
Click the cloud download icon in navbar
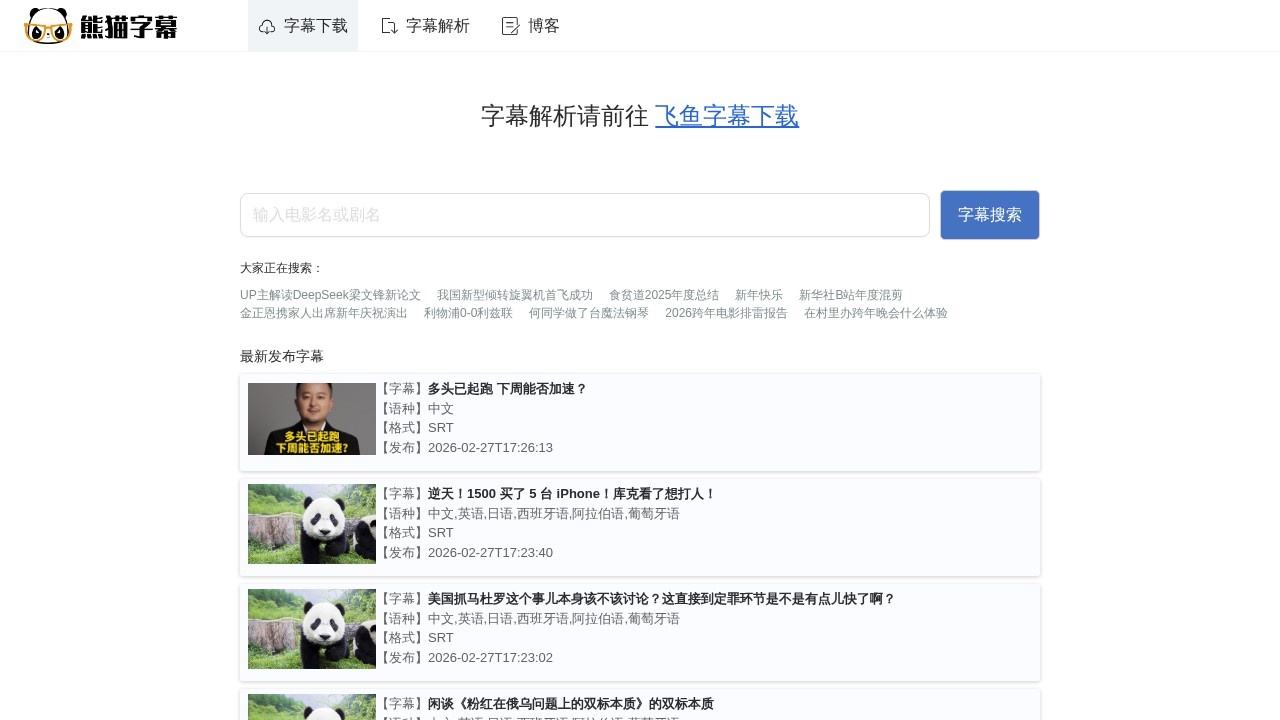coord(267,26)
